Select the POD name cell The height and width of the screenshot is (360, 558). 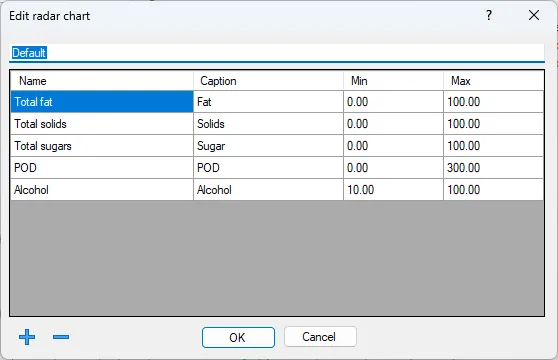pyautogui.click(x=102, y=168)
